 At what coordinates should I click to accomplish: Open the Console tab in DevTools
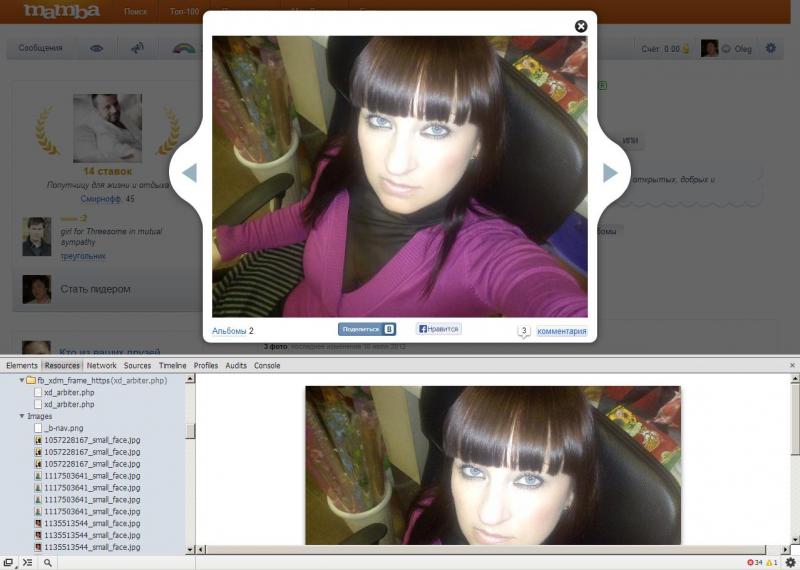(267, 366)
